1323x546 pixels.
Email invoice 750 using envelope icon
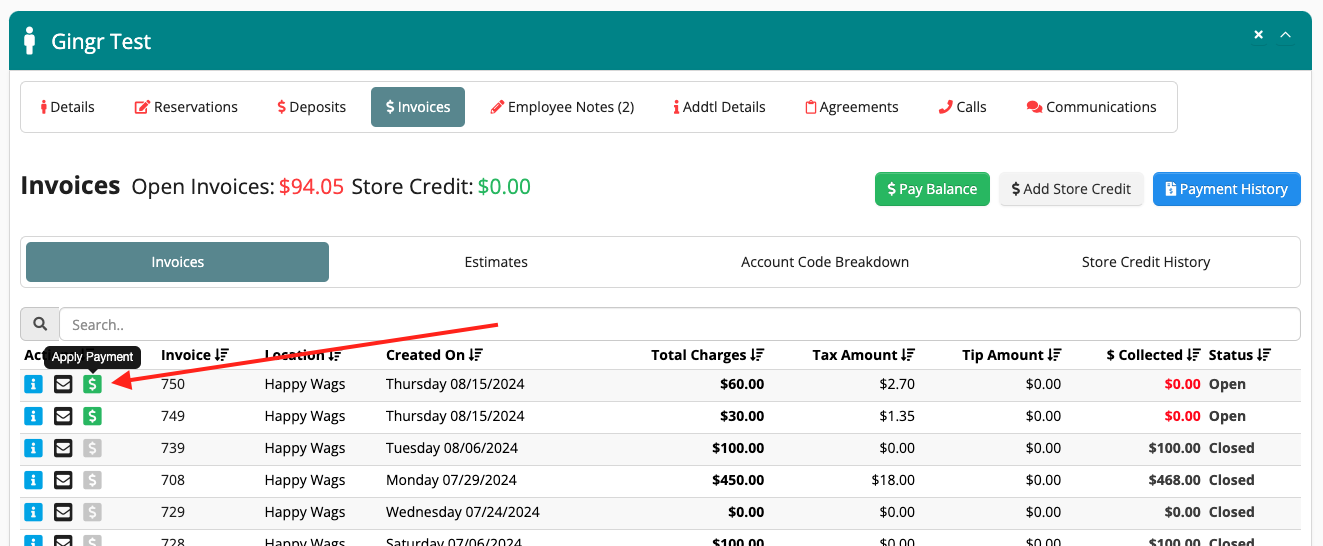[63, 384]
